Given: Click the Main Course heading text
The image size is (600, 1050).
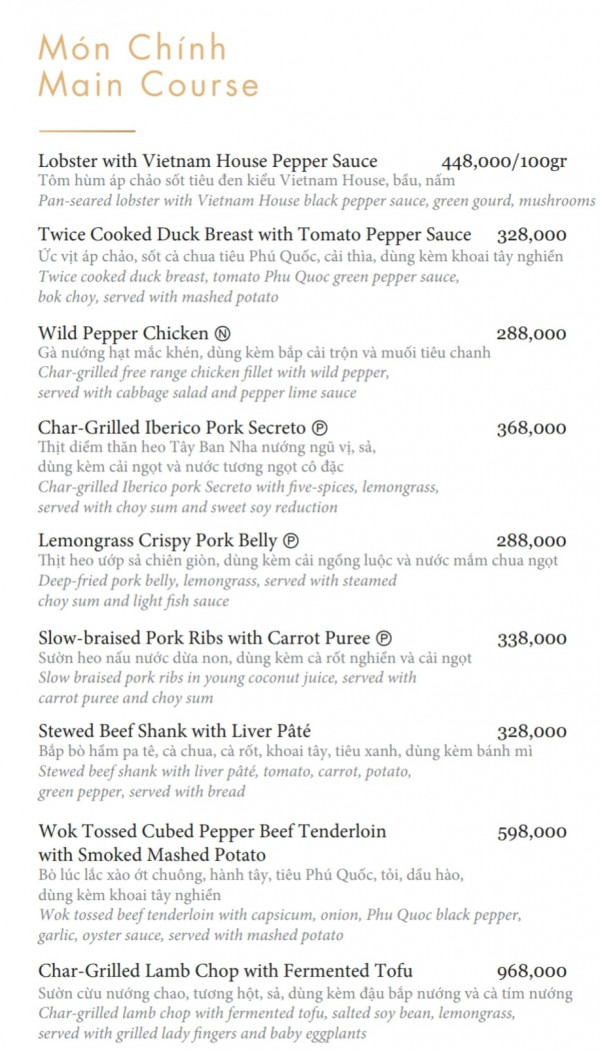Looking at the screenshot, I should pos(148,85).
